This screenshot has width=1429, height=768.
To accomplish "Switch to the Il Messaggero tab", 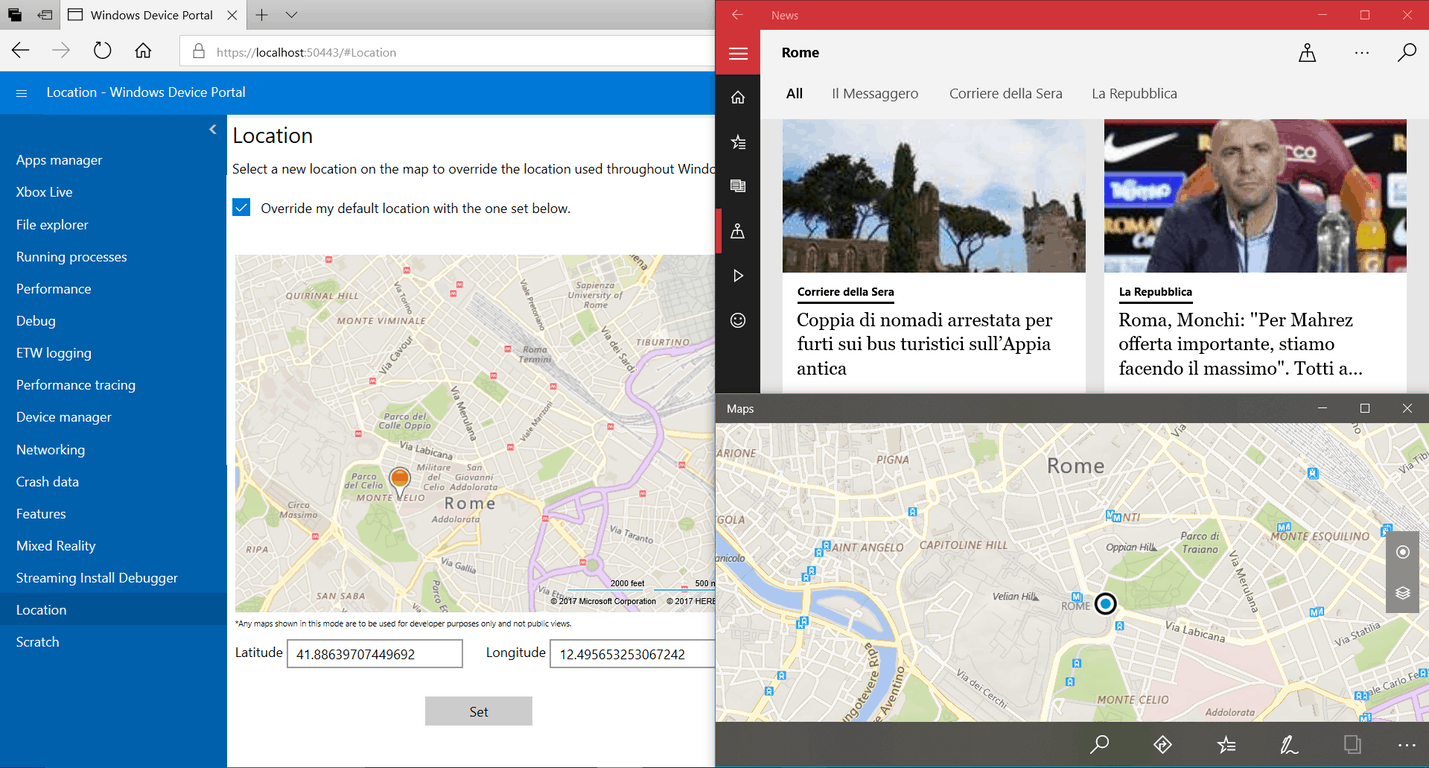I will pyautogui.click(x=875, y=93).
